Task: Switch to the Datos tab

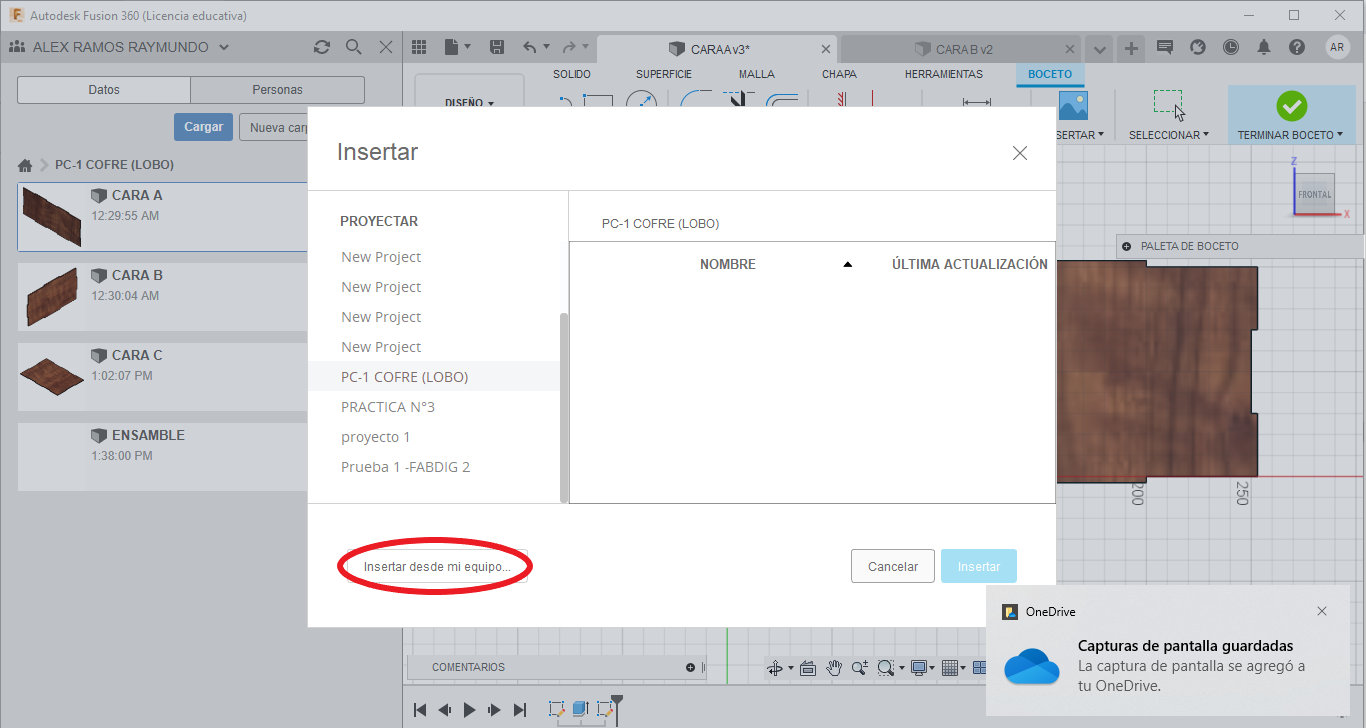Action: coord(104,90)
